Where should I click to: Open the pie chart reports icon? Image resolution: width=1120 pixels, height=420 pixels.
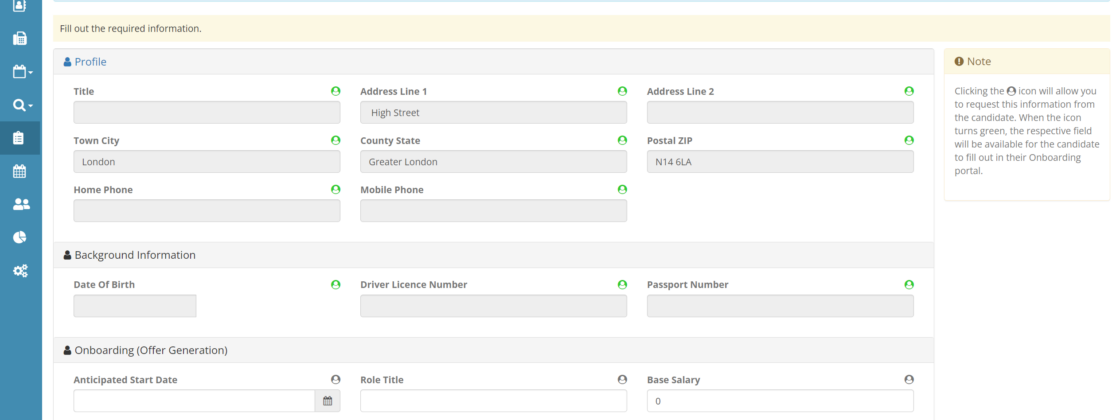(x=20, y=237)
